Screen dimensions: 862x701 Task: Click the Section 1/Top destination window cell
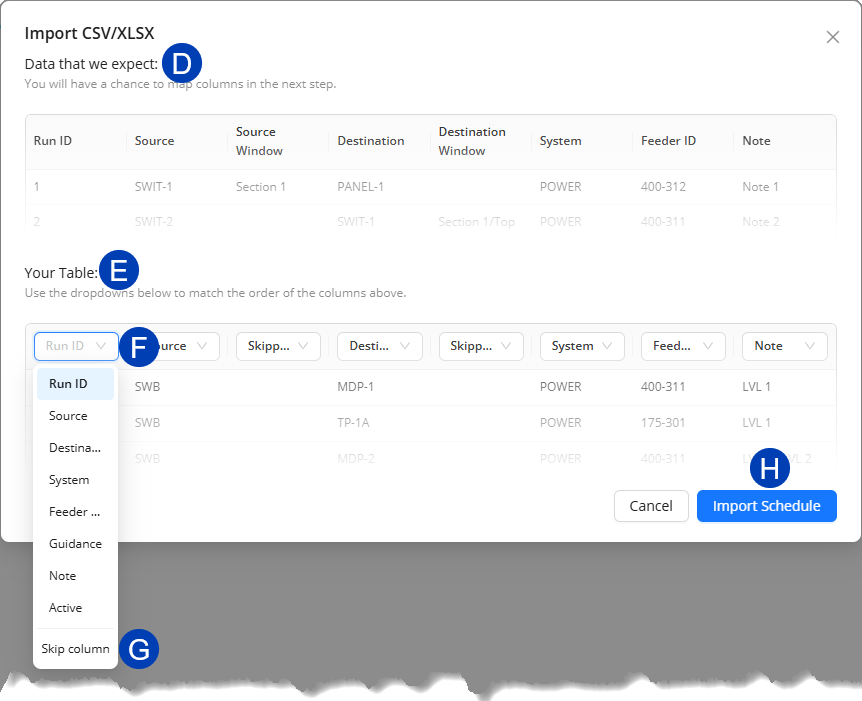click(476, 222)
